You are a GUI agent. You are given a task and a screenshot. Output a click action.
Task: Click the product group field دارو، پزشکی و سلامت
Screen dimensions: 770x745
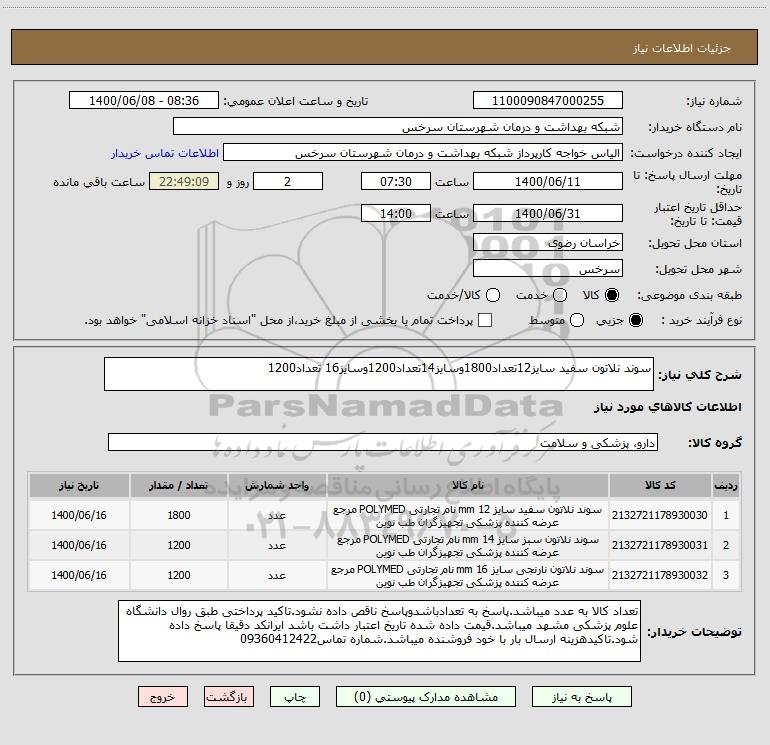(383, 442)
